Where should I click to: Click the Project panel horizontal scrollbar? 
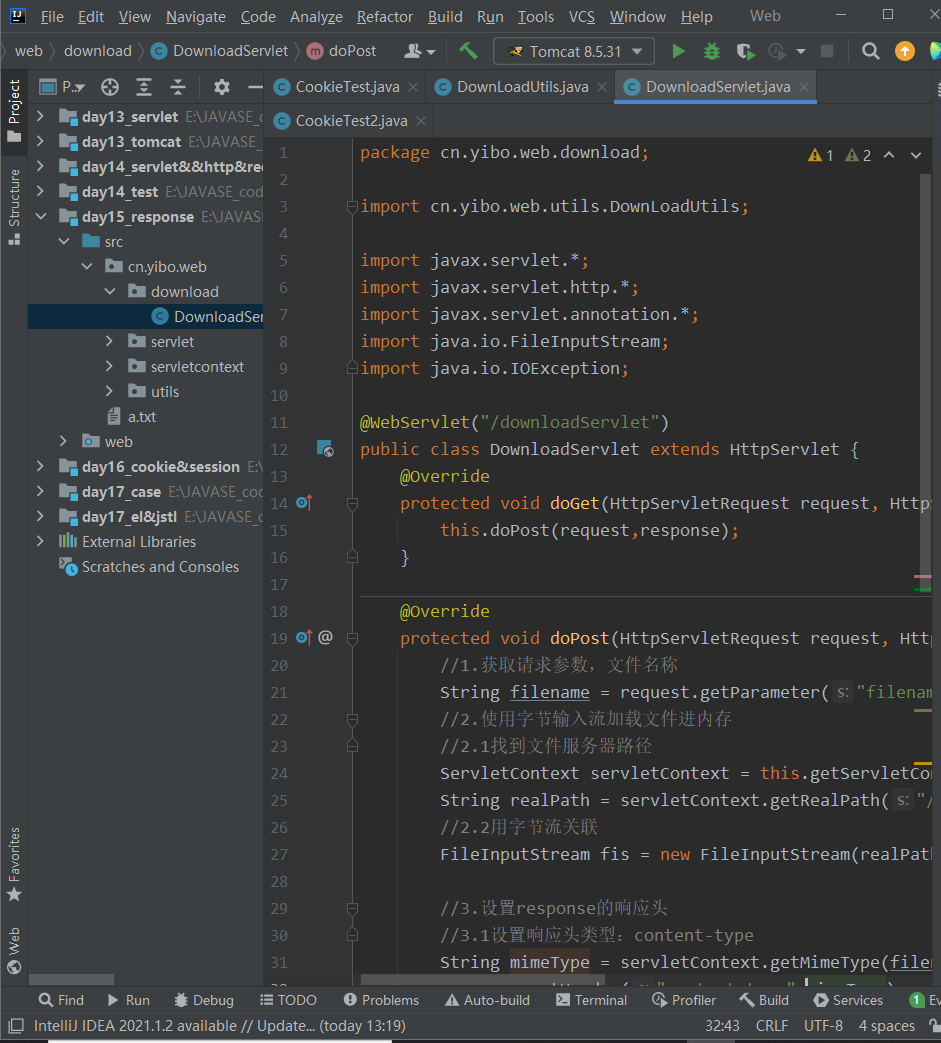[72, 979]
